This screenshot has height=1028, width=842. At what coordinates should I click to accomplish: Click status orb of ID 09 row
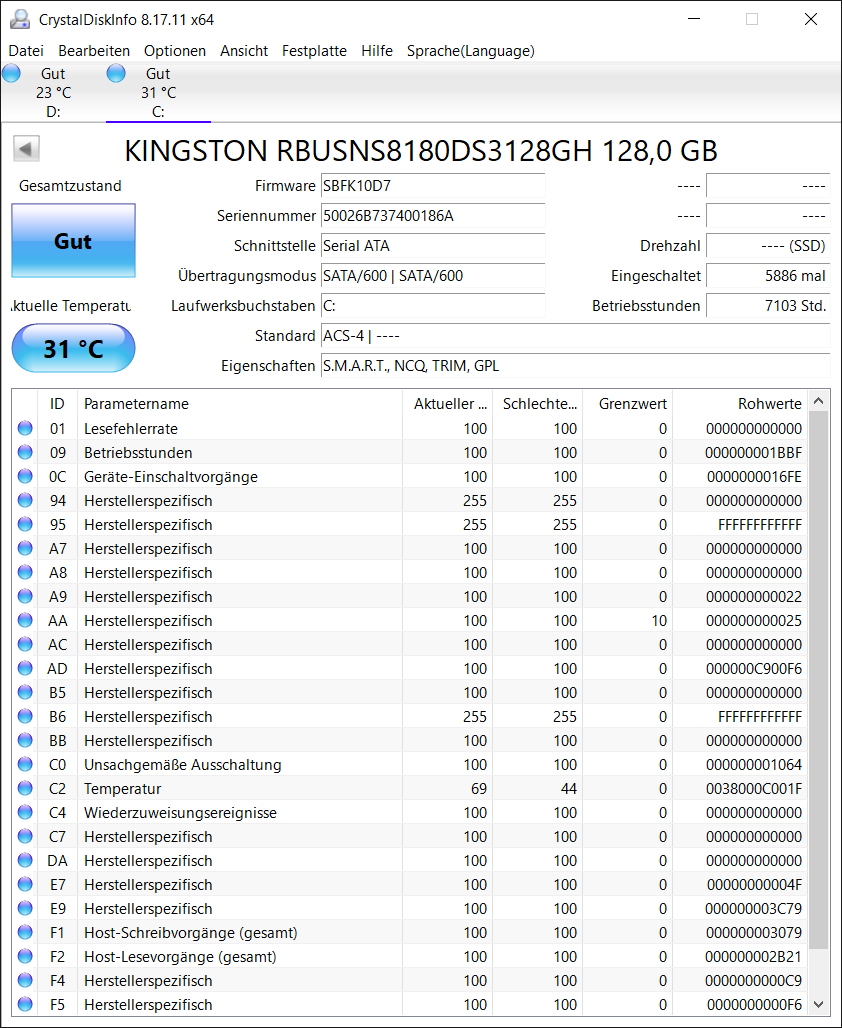25,452
